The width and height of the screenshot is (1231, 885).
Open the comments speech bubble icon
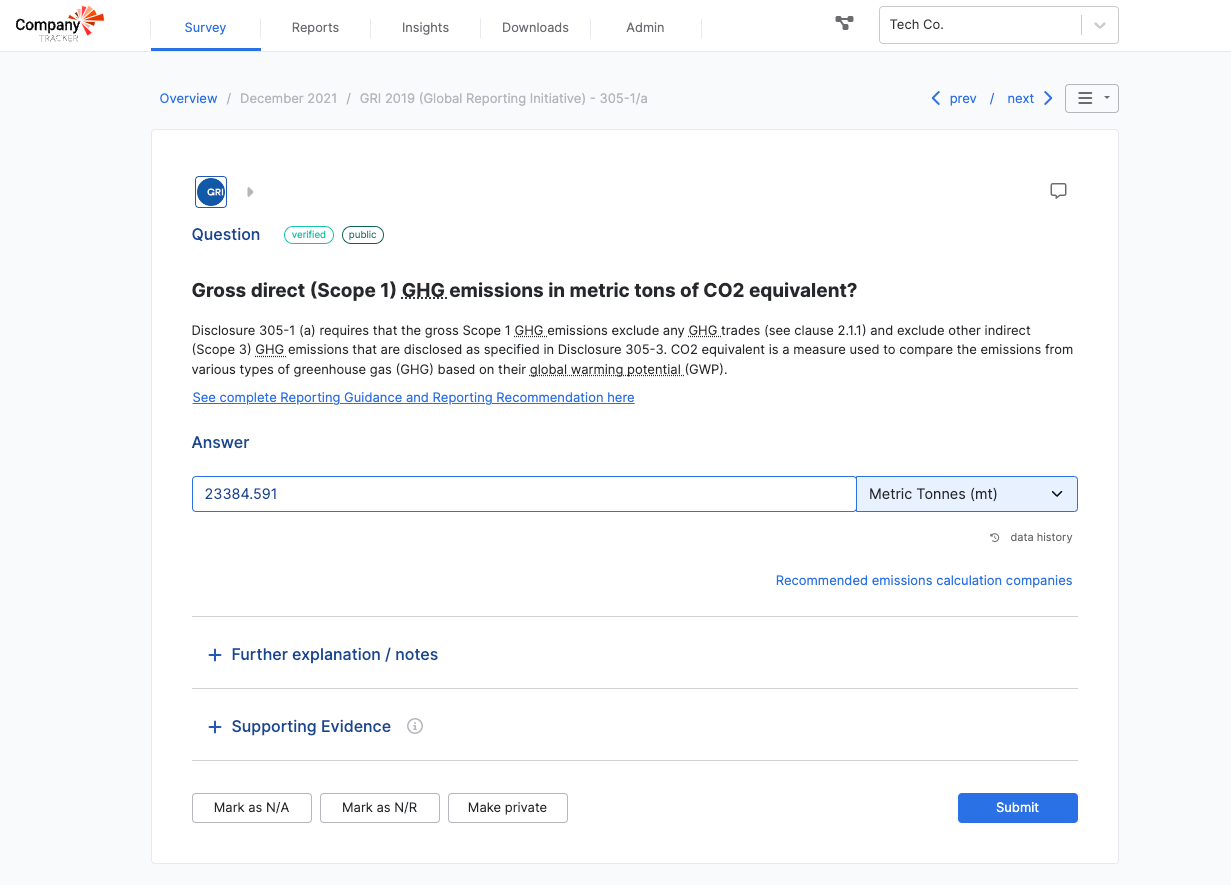tap(1058, 191)
